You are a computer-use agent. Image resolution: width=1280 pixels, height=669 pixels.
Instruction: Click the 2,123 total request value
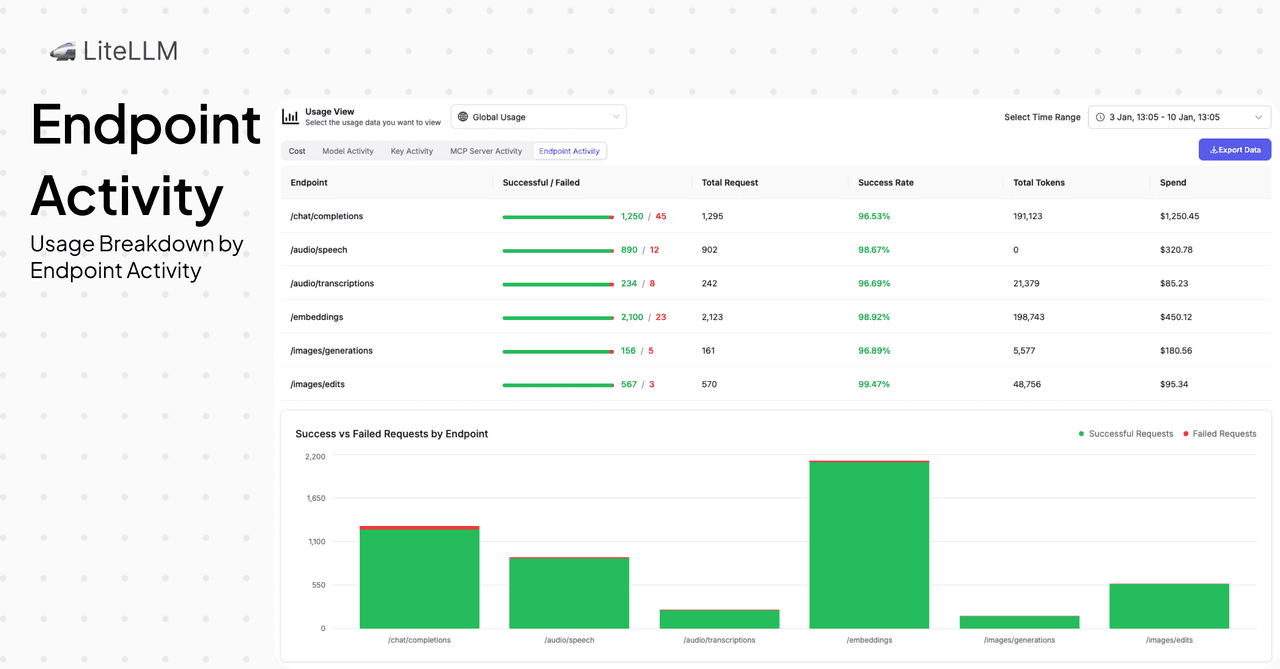(x=712, y=317)
